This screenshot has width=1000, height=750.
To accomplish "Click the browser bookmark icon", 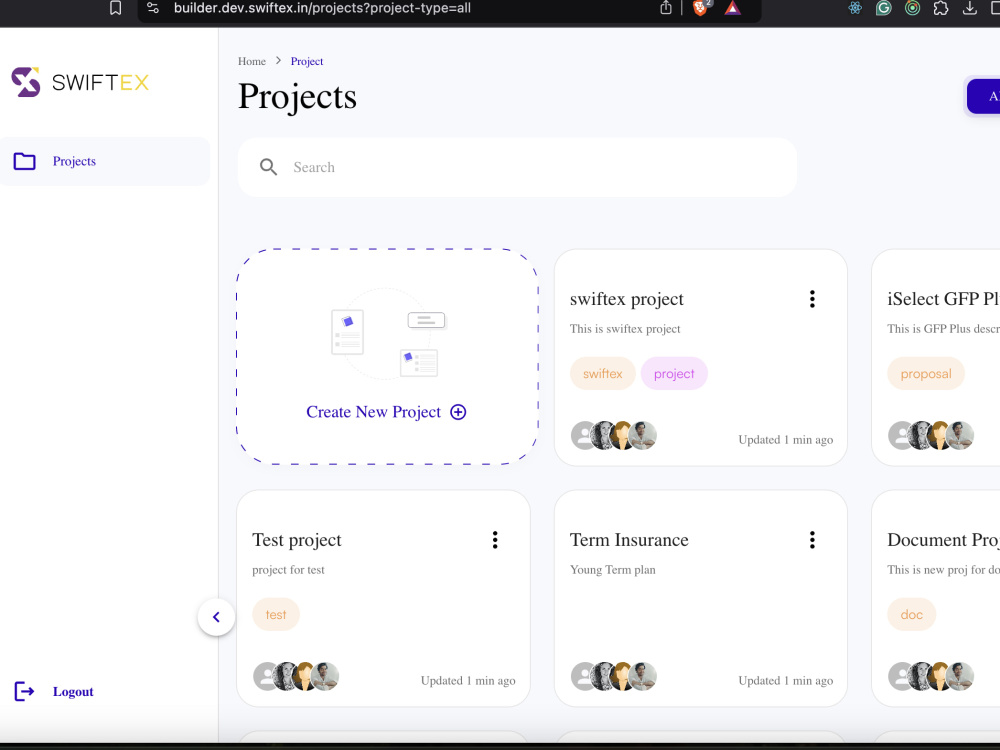I will [115, 8].
